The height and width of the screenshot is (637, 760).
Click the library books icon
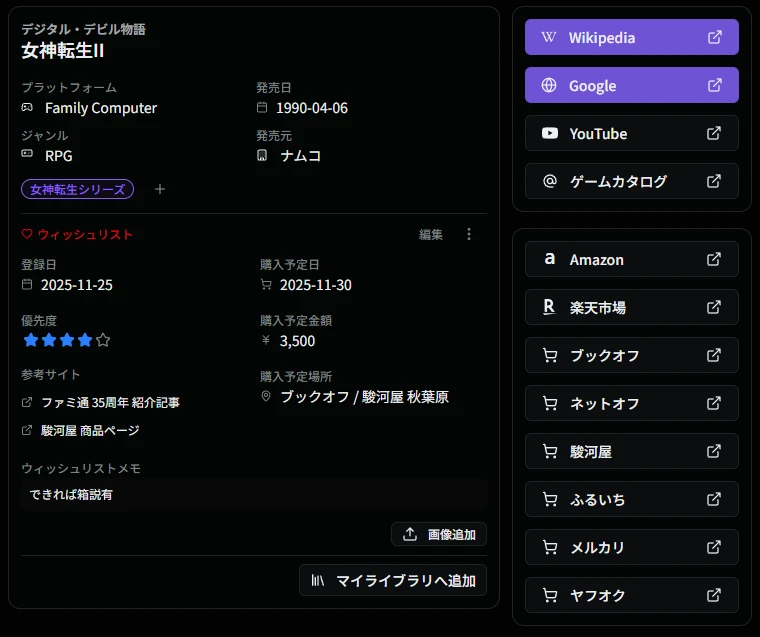(317, 580)
